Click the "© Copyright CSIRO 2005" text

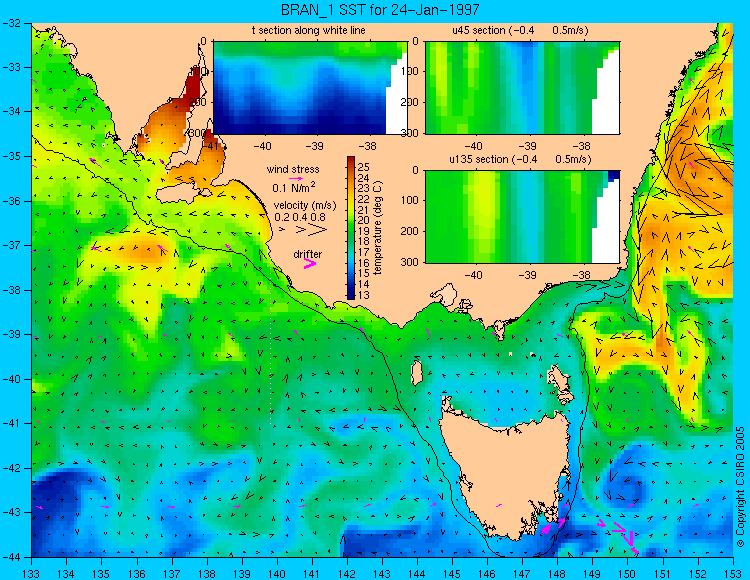(741, 487)
